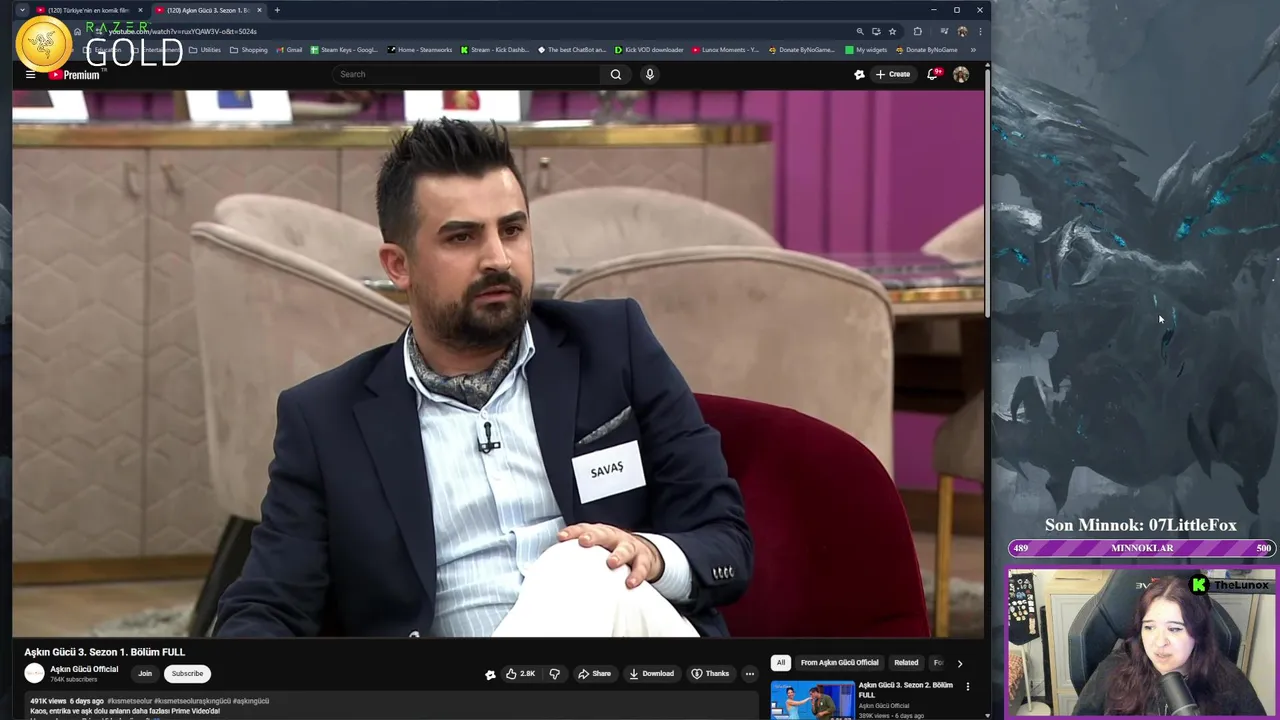Image resolution: width=1280 pixels, height=720 pixels.
Task: Click the sparkle Ask icon in YouTube header
Action: (x=859, y=74)
